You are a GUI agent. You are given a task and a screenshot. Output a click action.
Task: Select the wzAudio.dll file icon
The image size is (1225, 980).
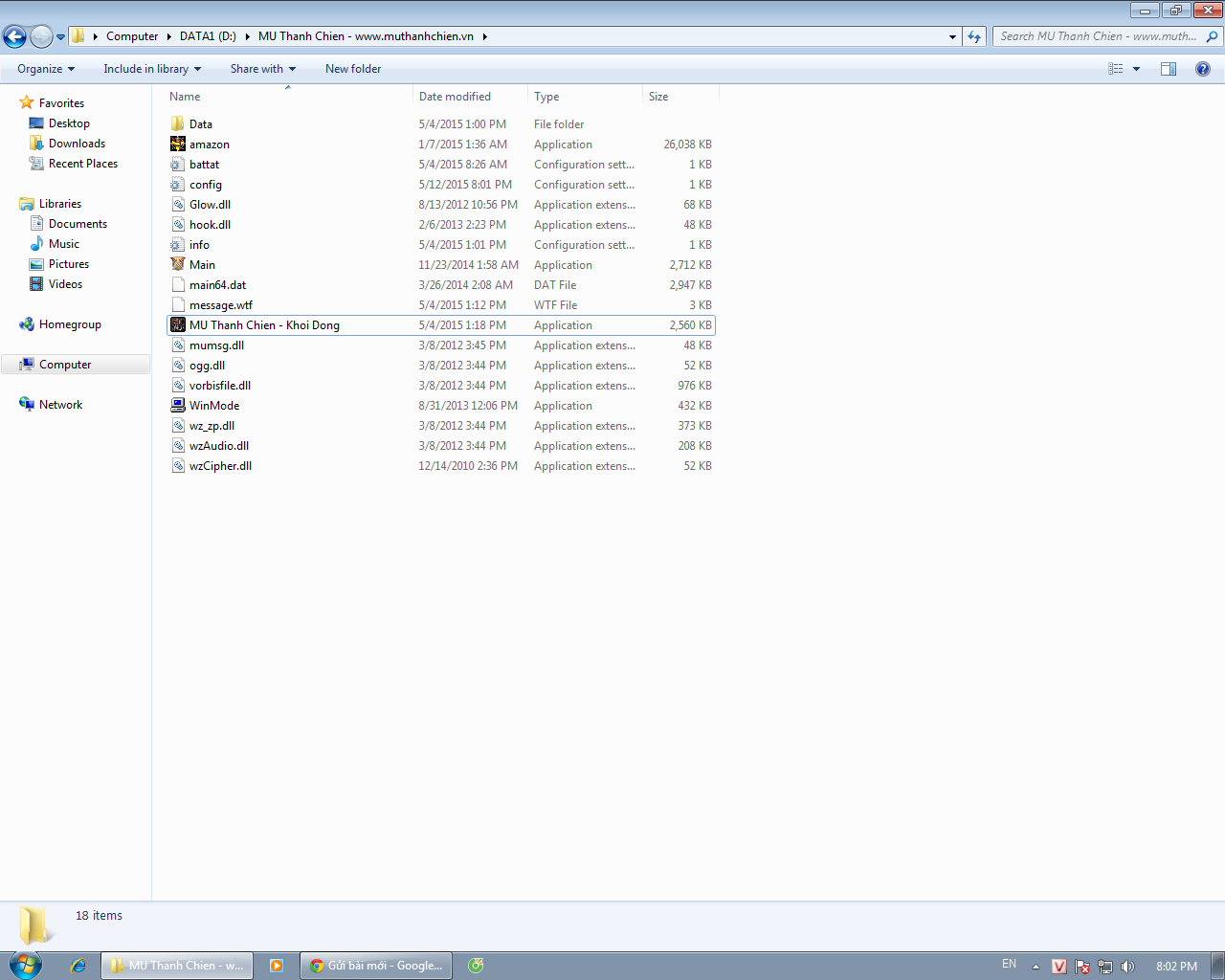(x=178, y=446)
